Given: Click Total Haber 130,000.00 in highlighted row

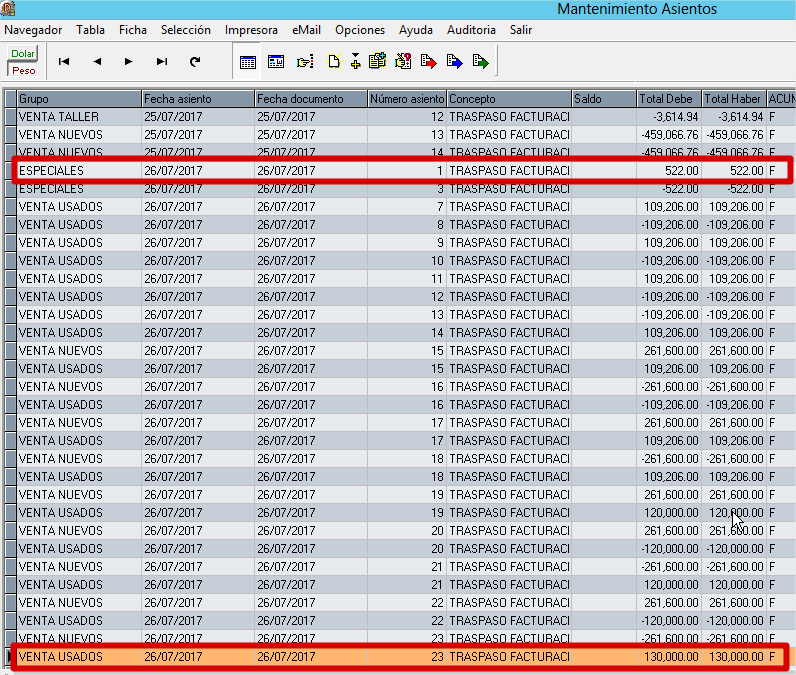Looking at the screenshot, I should [x=734, y=657].
